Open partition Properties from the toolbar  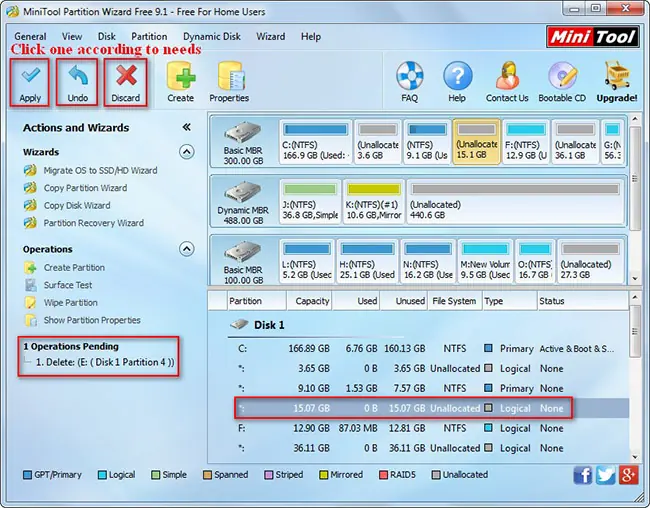coord(229,82)
